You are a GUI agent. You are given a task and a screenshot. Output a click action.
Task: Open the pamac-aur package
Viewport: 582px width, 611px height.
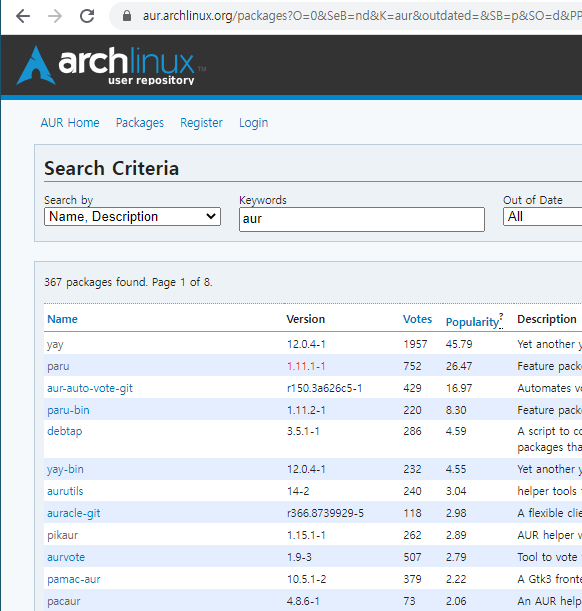[x=74, y=579]
